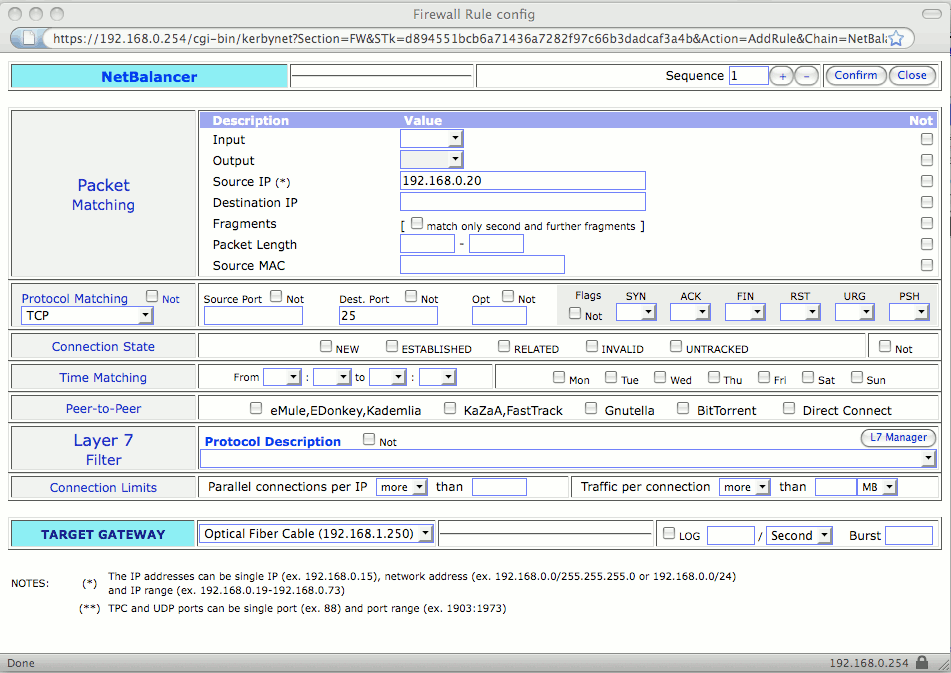951x673 pixels.
Task: Open the Target Gateway dropdown
Action: click(316, 534)
